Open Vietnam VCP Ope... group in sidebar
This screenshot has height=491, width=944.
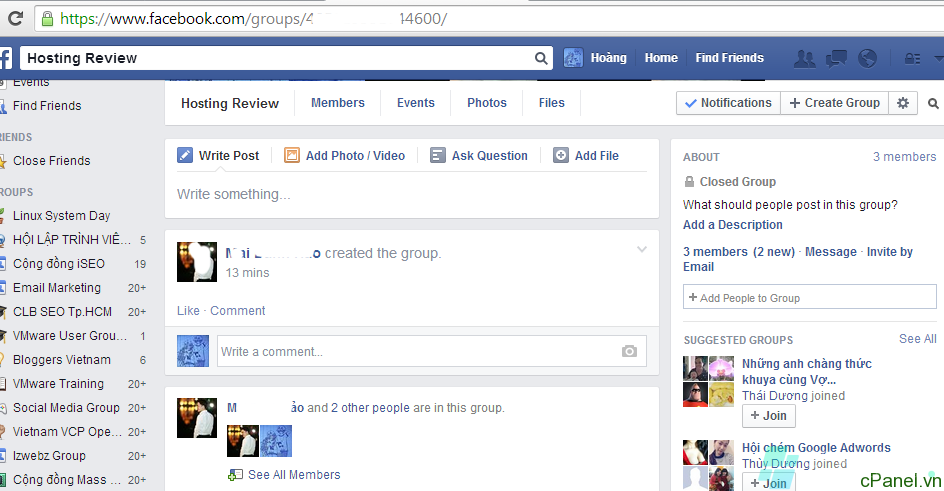coord(68,432)
